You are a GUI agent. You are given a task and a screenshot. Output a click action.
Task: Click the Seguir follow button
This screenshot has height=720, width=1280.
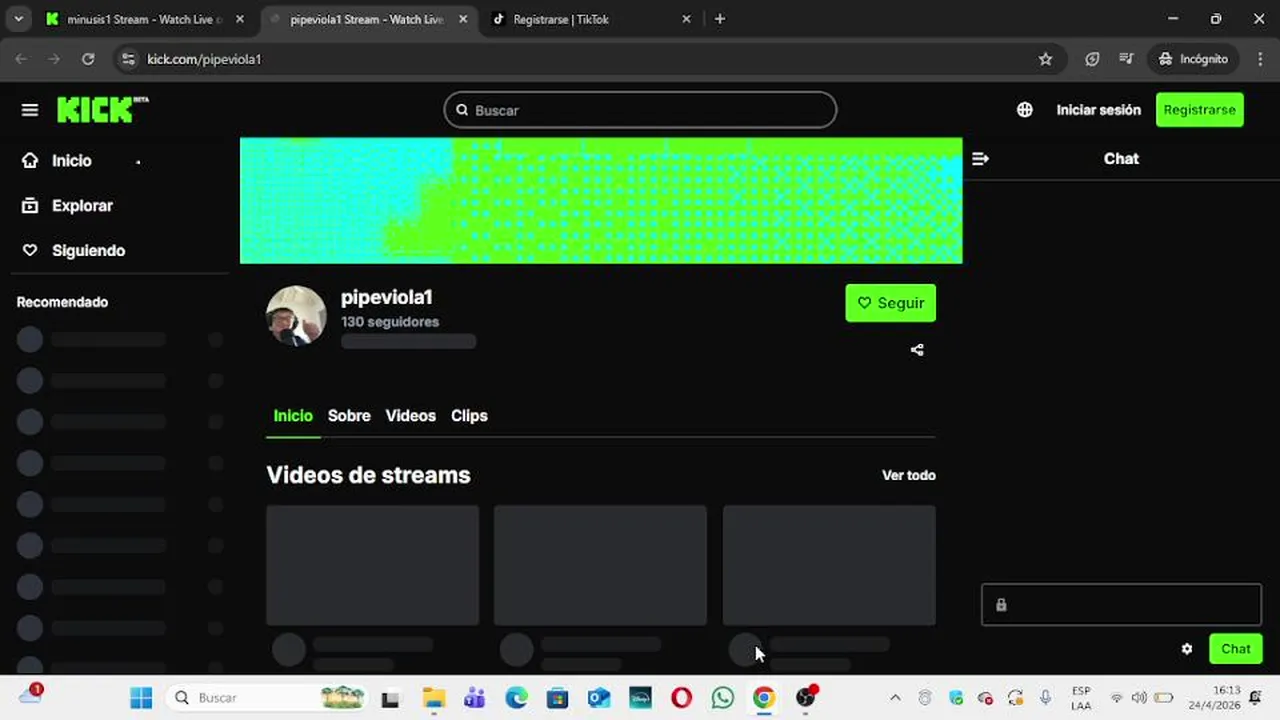click(x=890, y=303)
